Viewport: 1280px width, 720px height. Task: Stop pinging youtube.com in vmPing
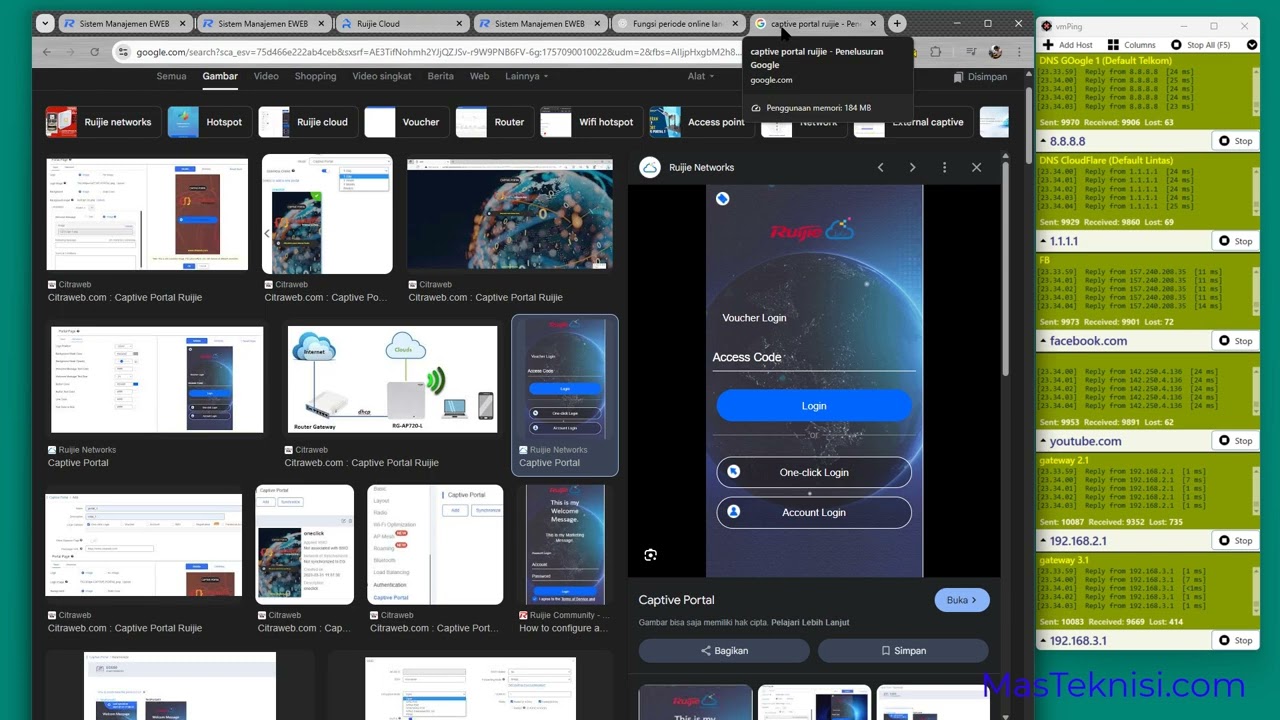pos(1235,441)
